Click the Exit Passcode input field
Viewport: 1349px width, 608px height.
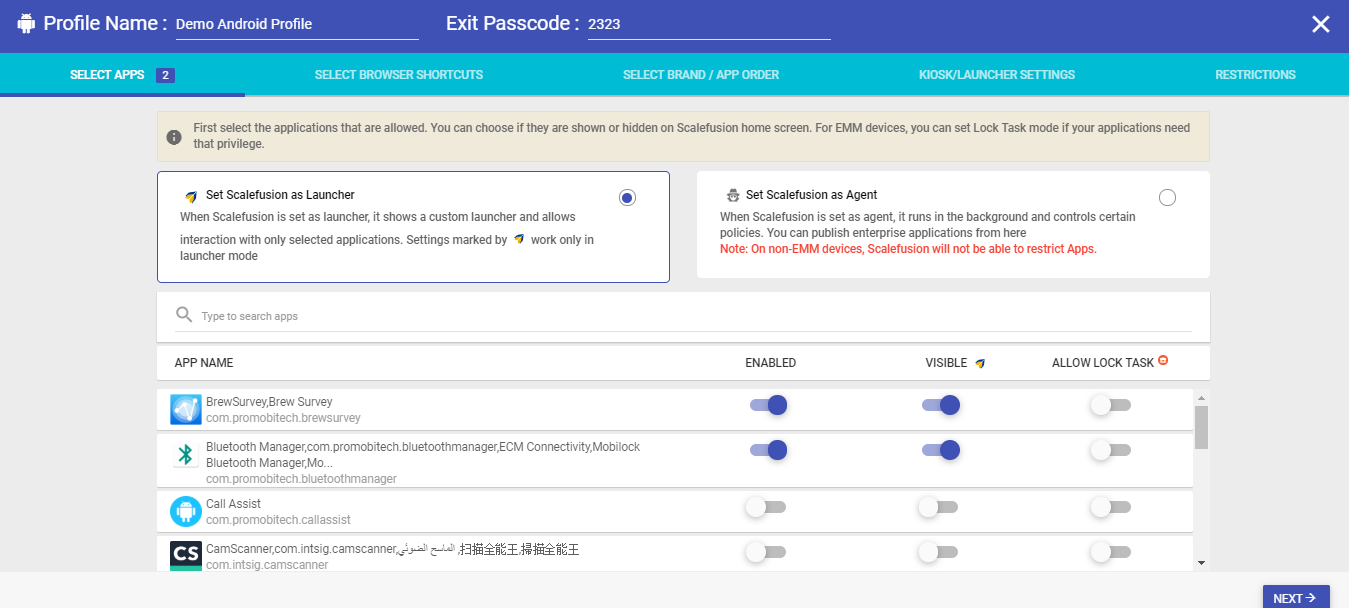(x=709, y=25)
